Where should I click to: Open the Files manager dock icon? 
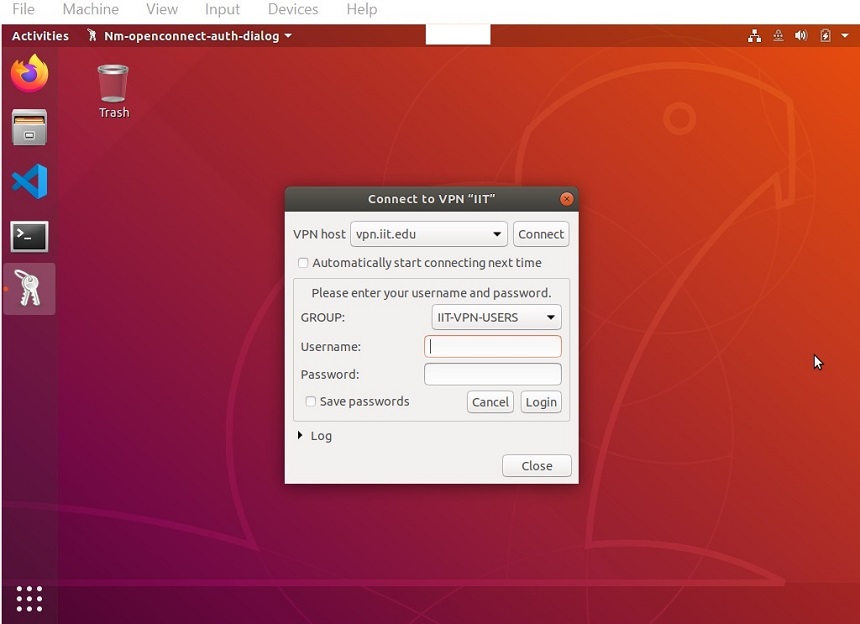coord(30,127)
